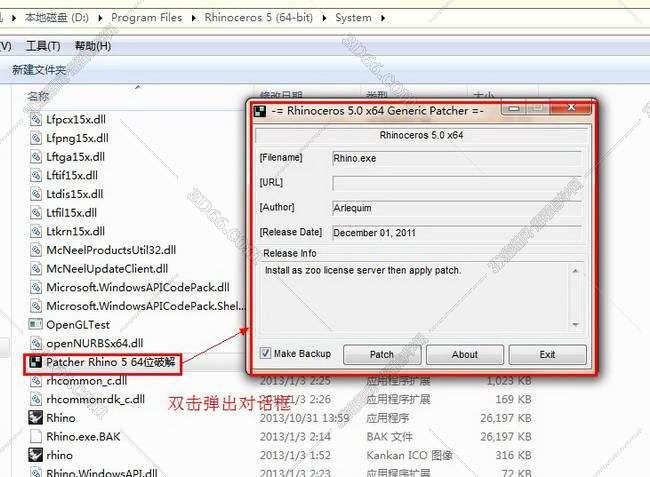Click the Kankan ICO 图像 type cell
This screenshot has height=477, width=650.
(409, 455)
